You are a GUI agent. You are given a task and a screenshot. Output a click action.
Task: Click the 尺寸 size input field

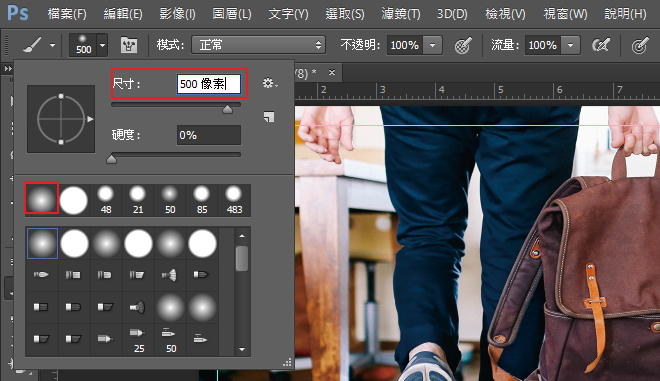click(x=209, y=84)
